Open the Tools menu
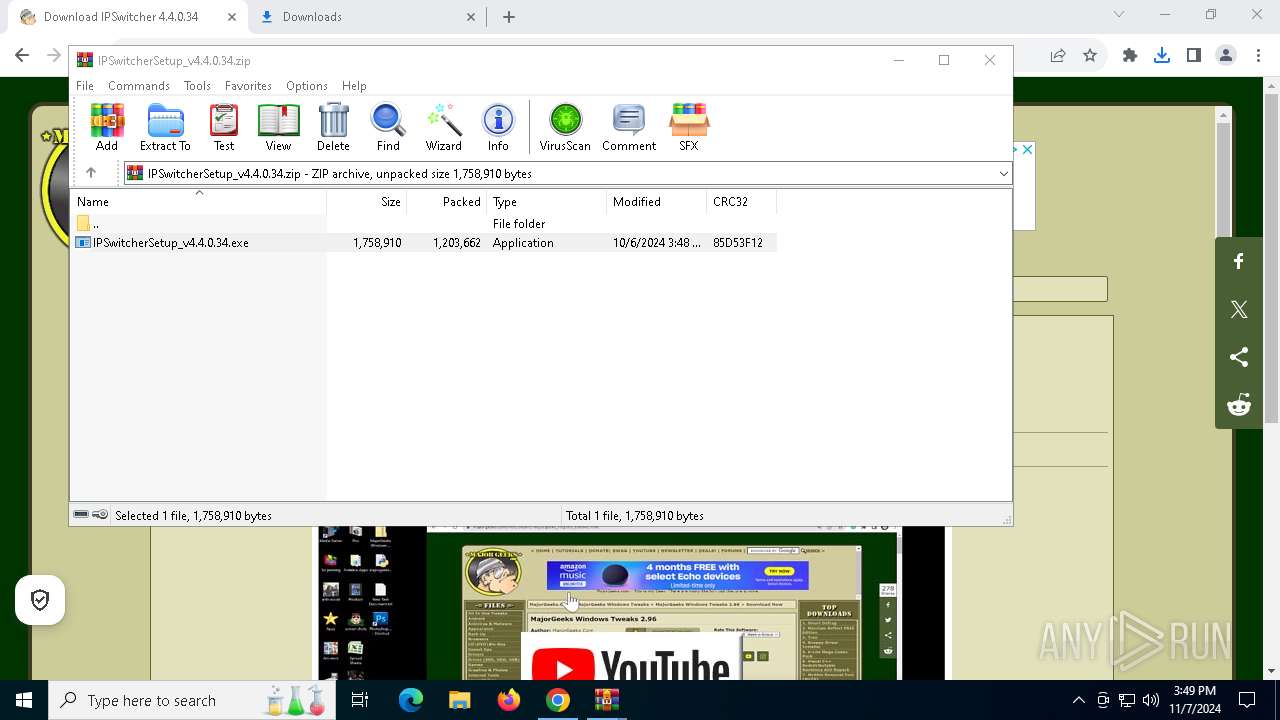 coord(197,86)
